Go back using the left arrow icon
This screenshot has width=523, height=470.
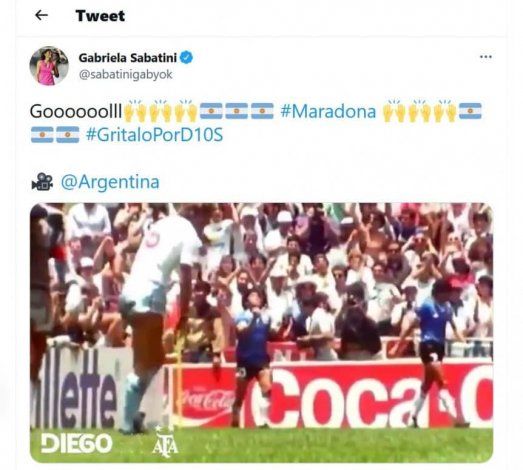[41, 15]
